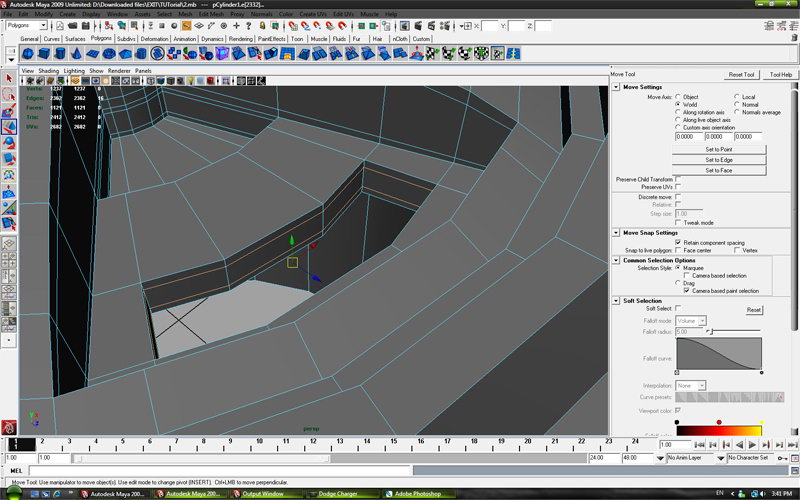
Task: Turn on the Soft Select checkbox
Action: tap(678, 309)
